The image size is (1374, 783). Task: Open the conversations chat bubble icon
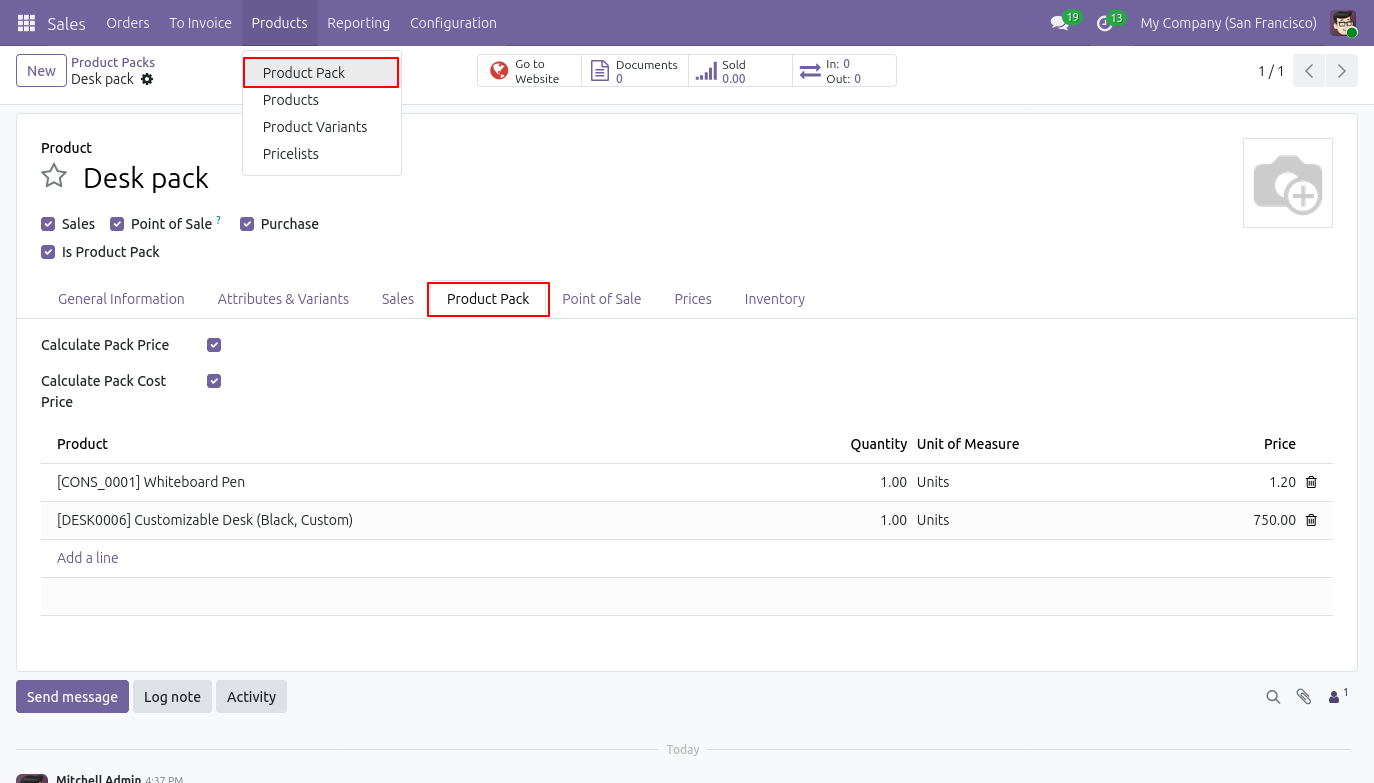click(x=1059, y=23)
